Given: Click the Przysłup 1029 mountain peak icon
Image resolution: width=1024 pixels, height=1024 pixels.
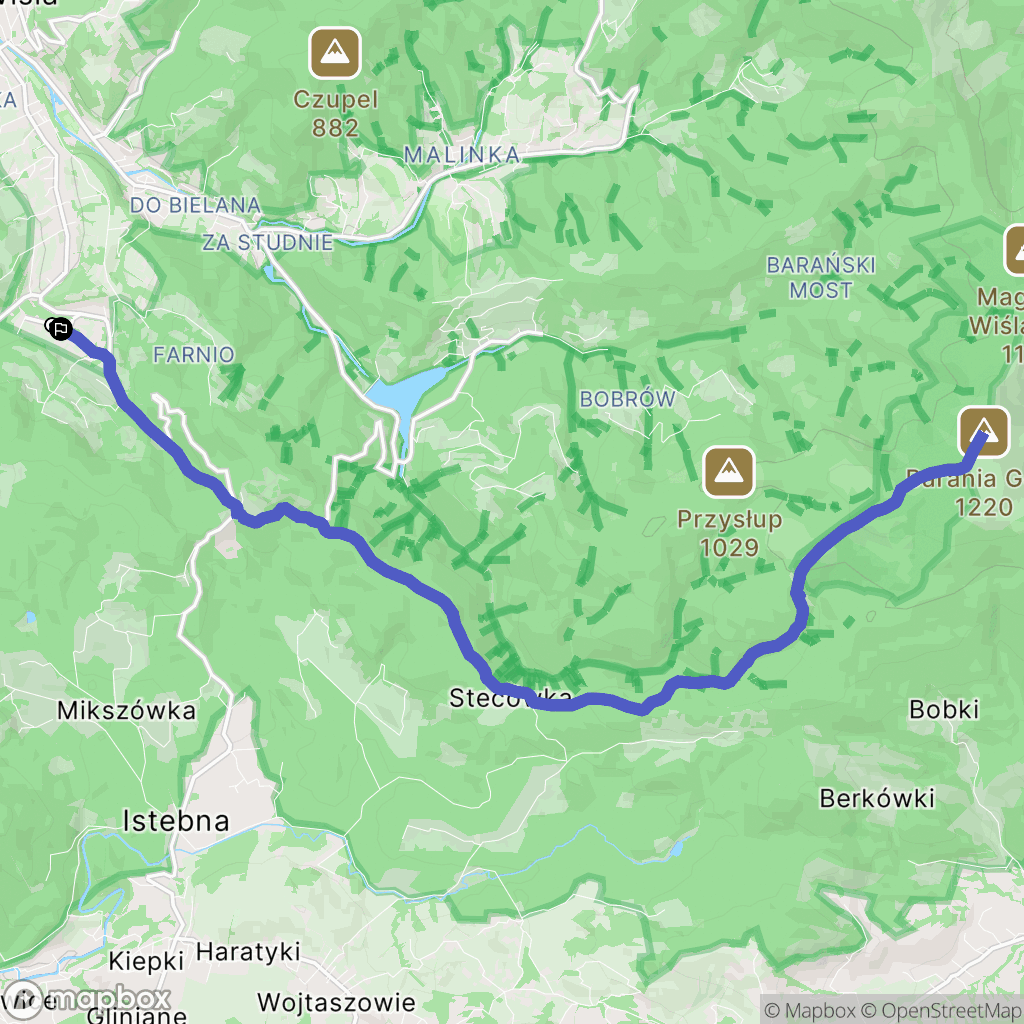Looking at the screenshot, I should [729, 472].
